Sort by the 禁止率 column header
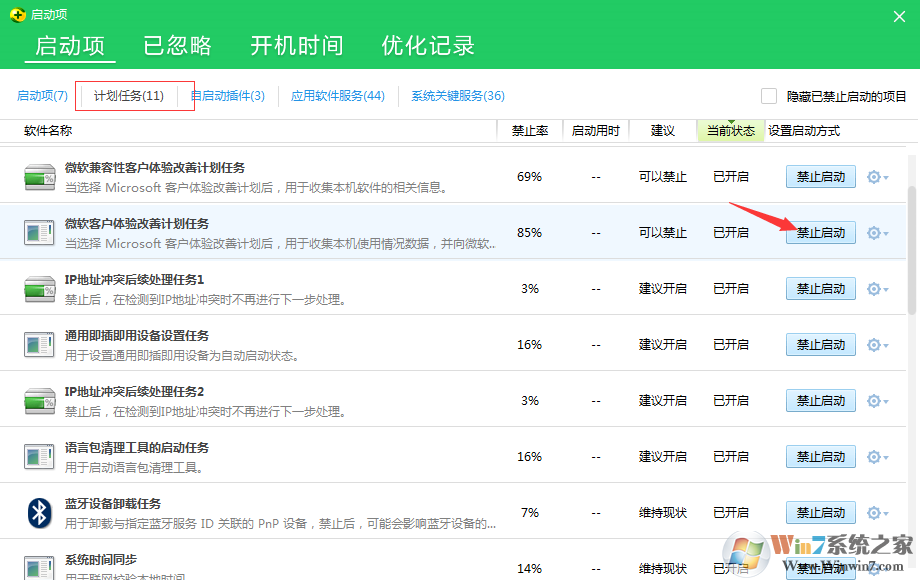 pyautogui.click(x=529, y=131)
